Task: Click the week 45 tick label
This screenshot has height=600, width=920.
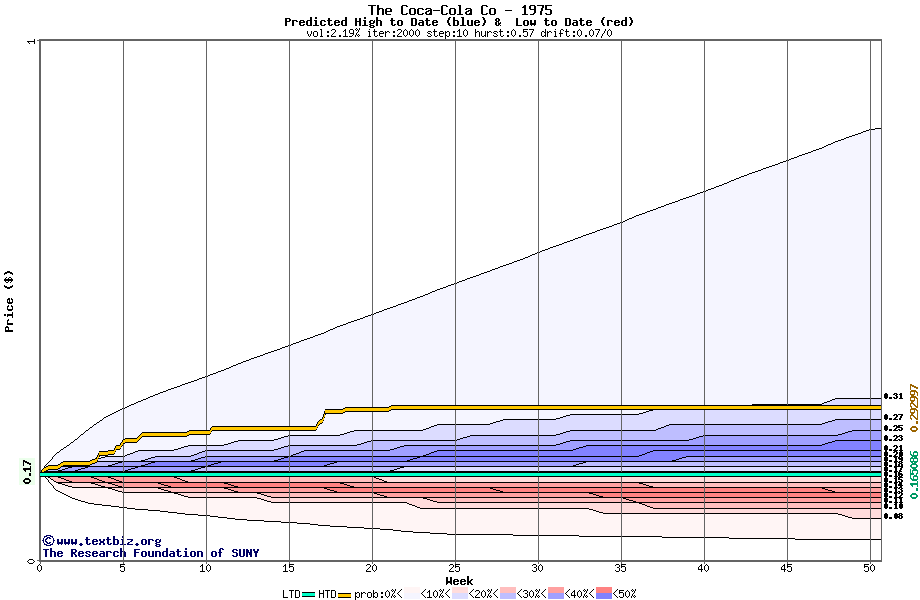Action: coord(786,568)
